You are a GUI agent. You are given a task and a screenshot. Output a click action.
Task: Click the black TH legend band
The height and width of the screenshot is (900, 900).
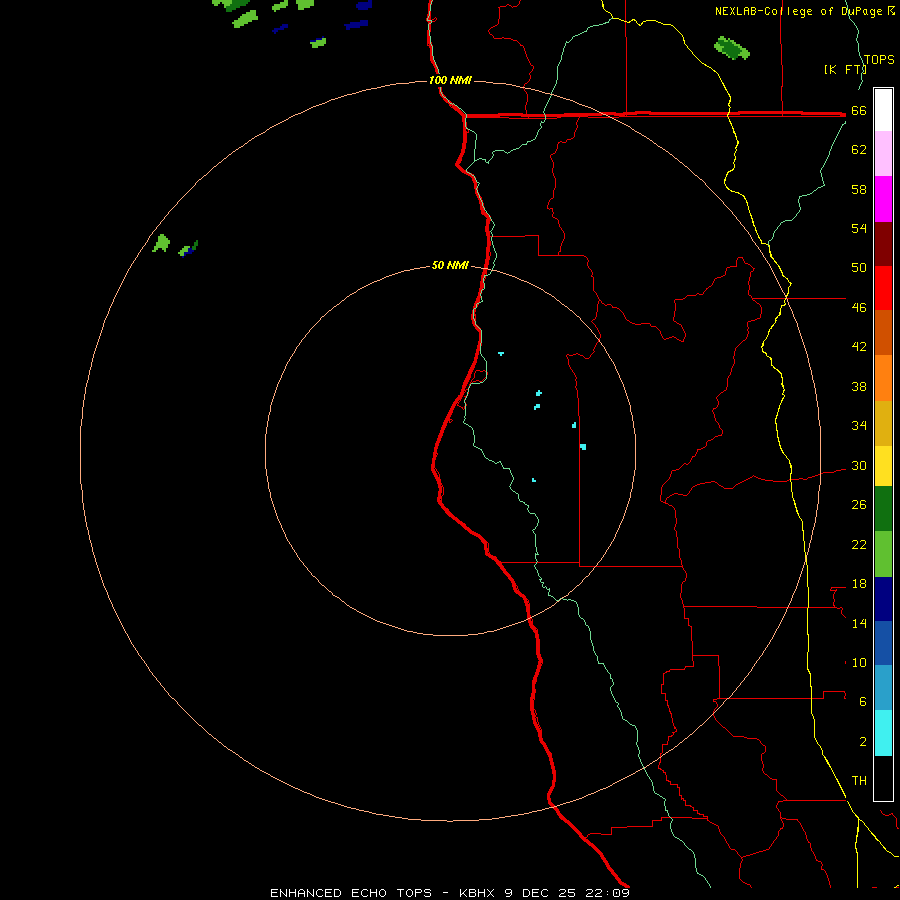pos(883,778)
